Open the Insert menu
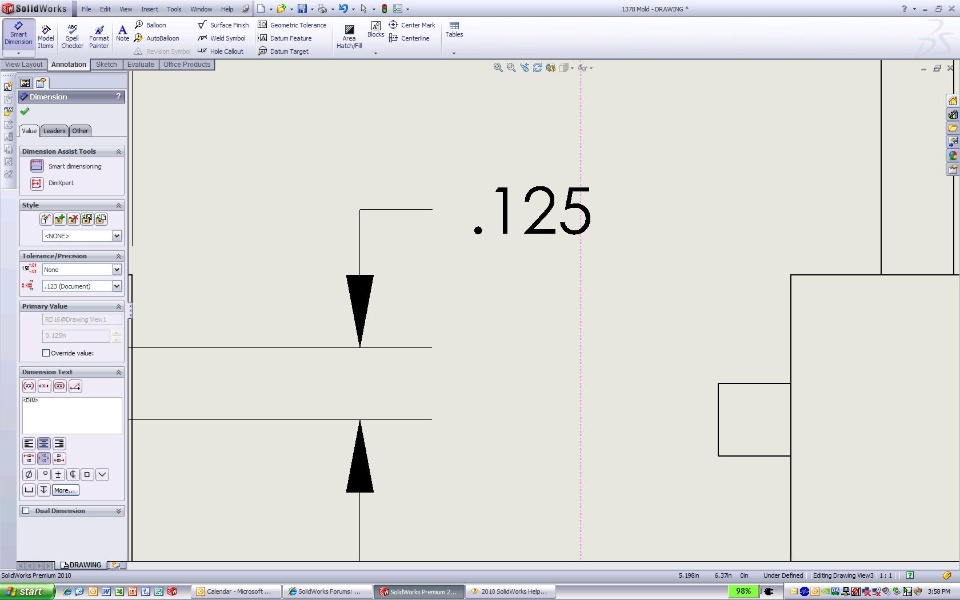This screenshot has width=960, height=600. point(149,9)
